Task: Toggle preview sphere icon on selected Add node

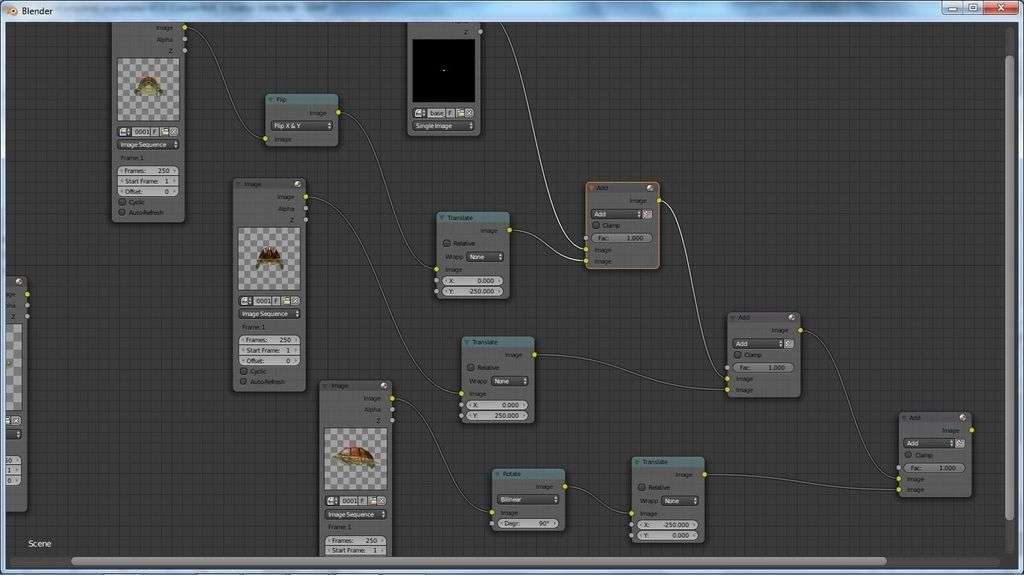Action: coord(651,187)
